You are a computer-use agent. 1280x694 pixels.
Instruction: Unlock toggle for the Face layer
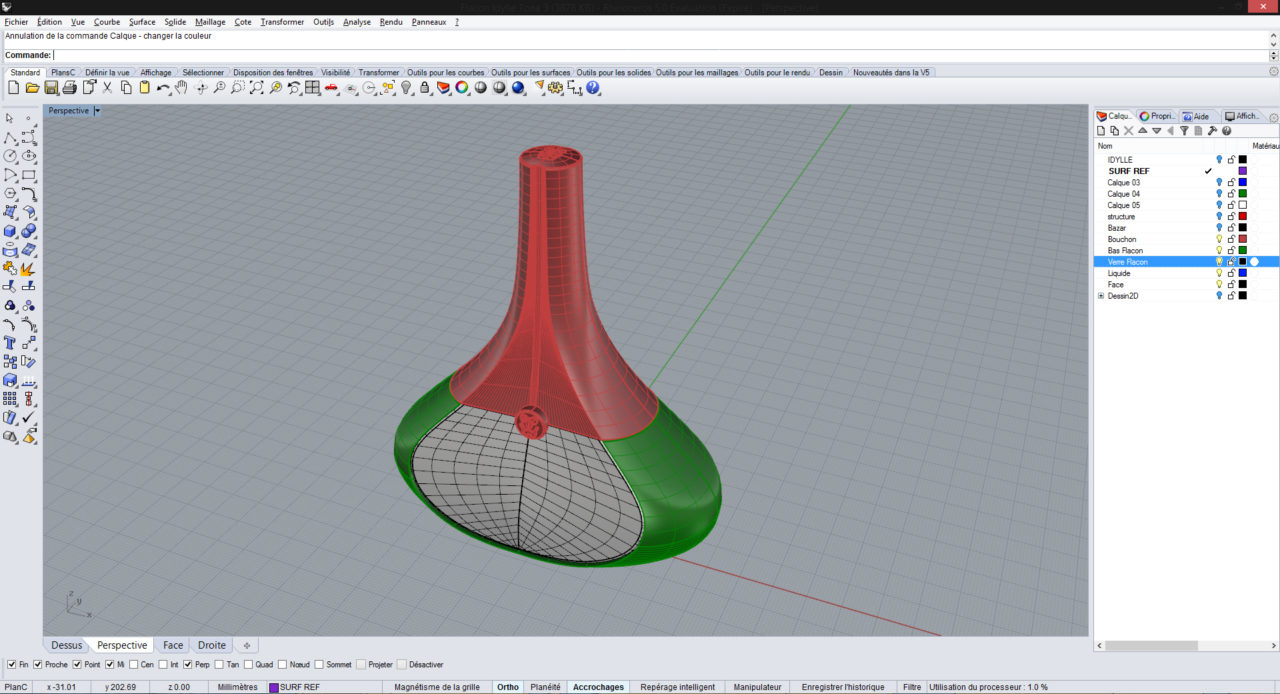[x=1231, y=285]
